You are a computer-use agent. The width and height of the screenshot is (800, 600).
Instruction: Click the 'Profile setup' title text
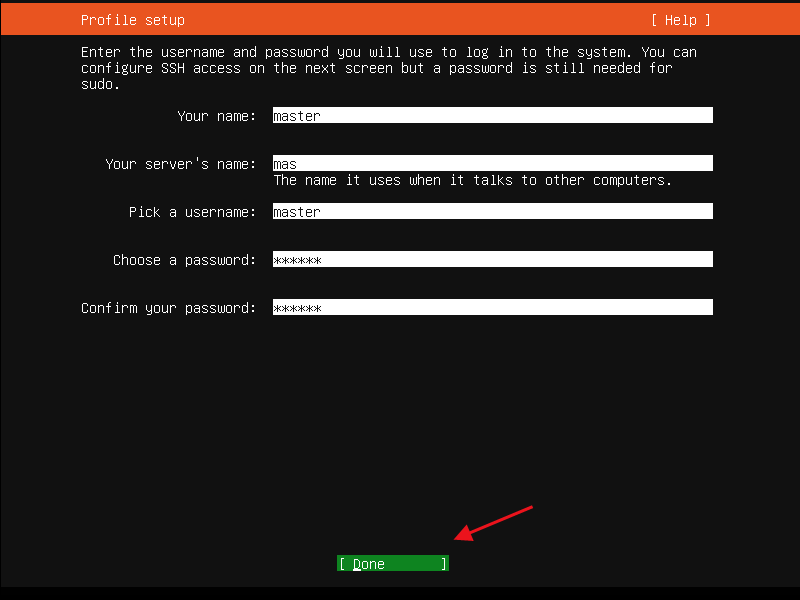133,20
